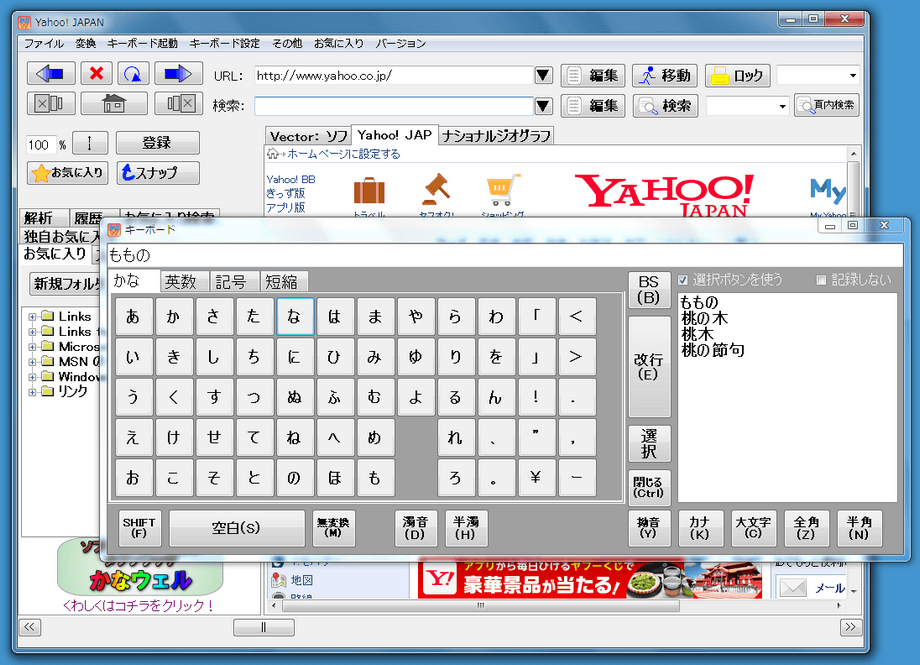Toggle the 半濁 (H) semi-voiced key

point(466,528)
